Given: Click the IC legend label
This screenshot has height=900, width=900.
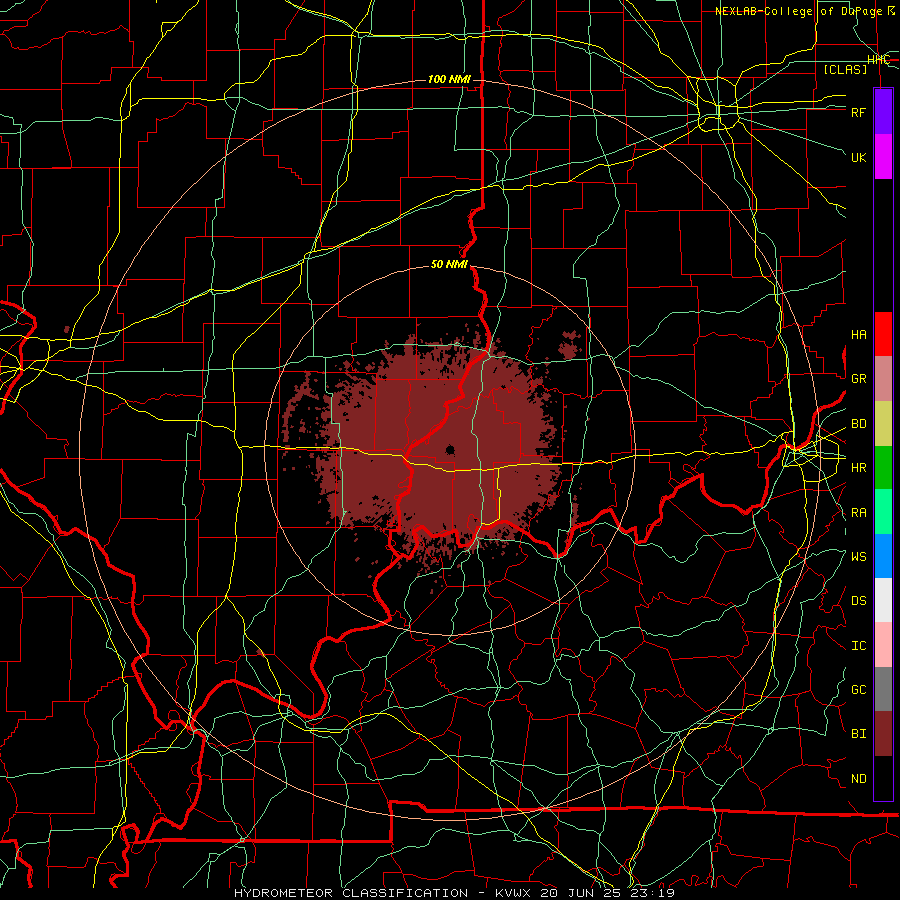Looking at the screenshot, I should pyautogui.click(x=858, y=646).
